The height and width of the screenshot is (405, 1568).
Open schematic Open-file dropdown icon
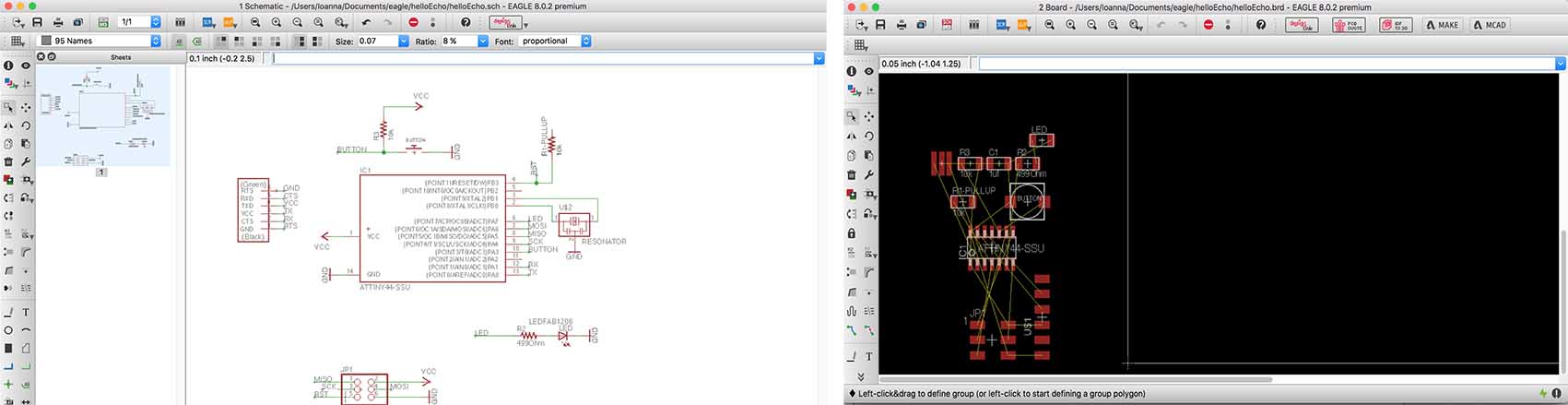coord(18,22)
